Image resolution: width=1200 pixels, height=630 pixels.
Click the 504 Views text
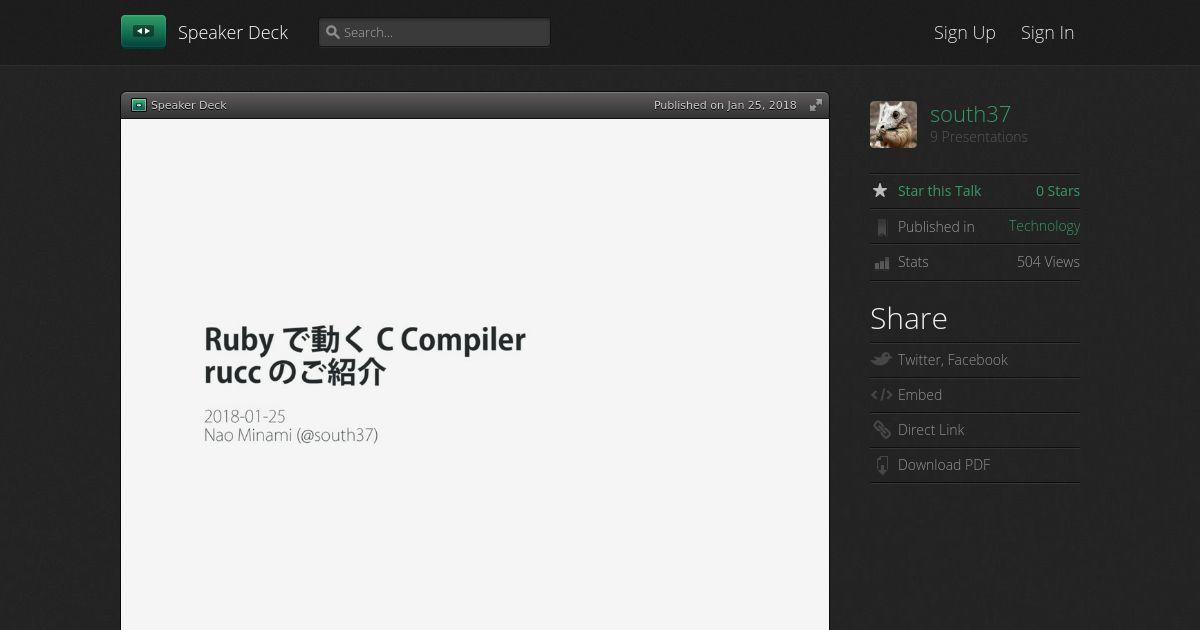pyautogui.click(x=1048, y=262)
